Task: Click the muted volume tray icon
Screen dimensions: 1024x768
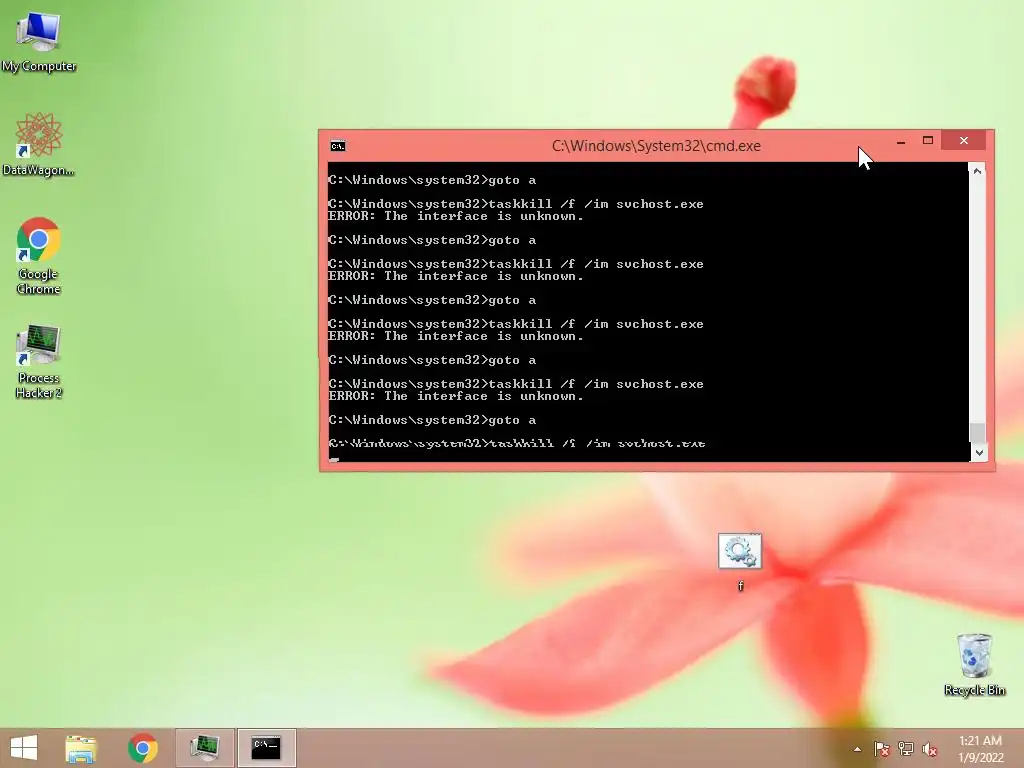Action: (930, 749)
